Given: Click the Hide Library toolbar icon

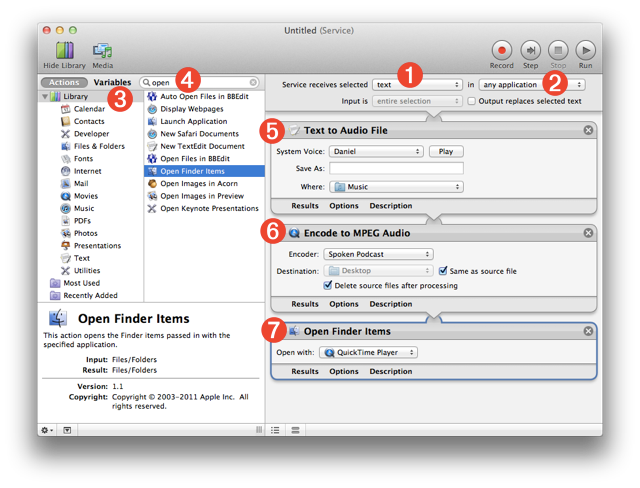Looking at the screenshot, I should (64, 51).
